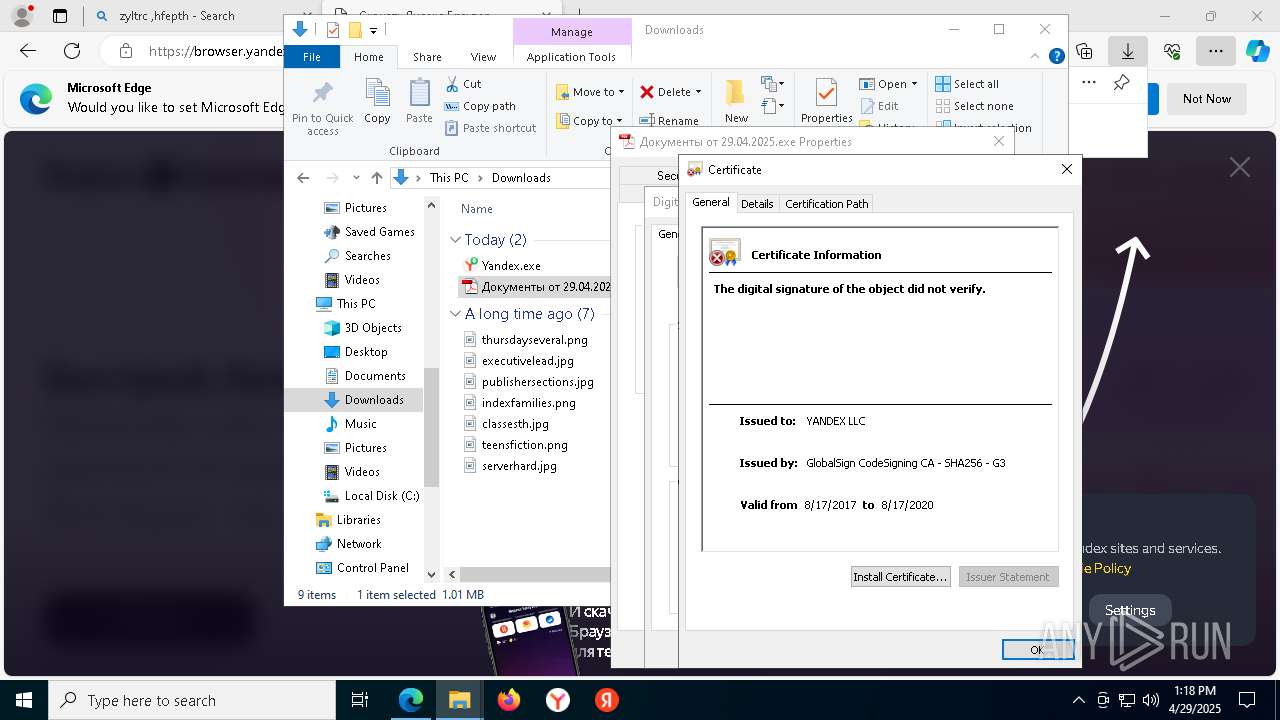This screenshot has height=720, width=1280.
Task: Click Copy path in the ribbon
Action: point(480,106)
